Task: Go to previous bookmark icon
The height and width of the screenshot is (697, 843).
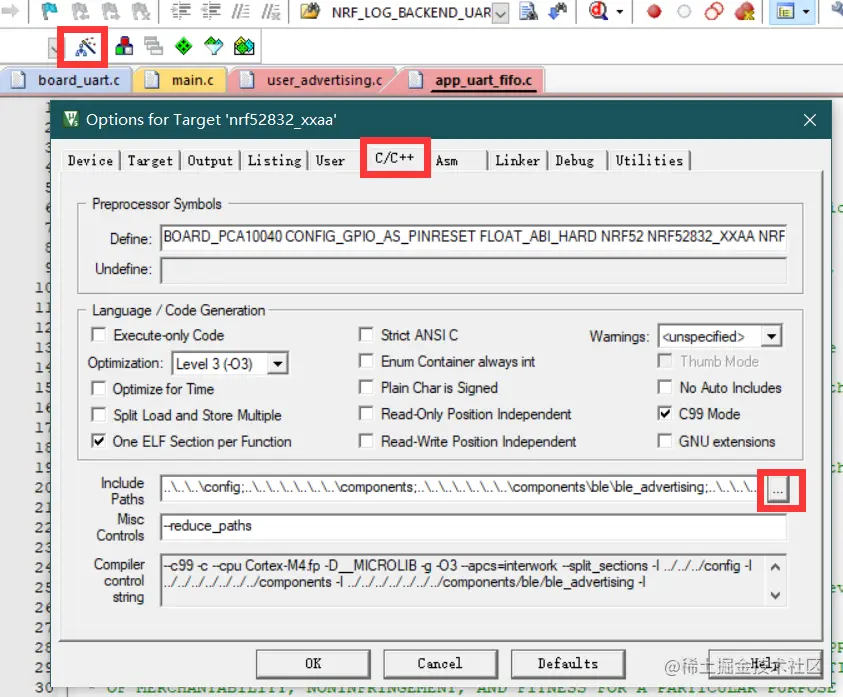Action: click(x=81, y=11)
